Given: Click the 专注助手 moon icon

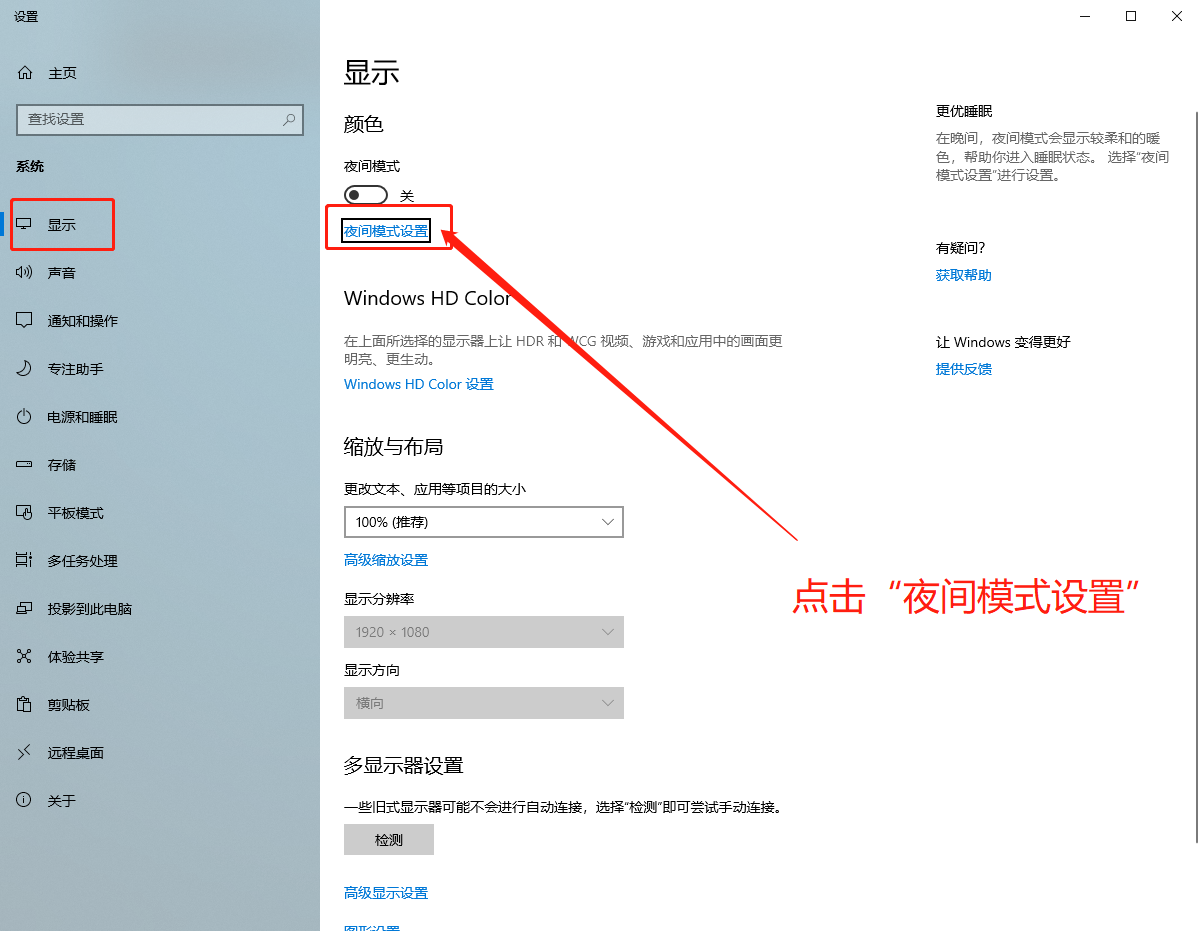Looking at the screenshot, I should (x=25, y=369).
